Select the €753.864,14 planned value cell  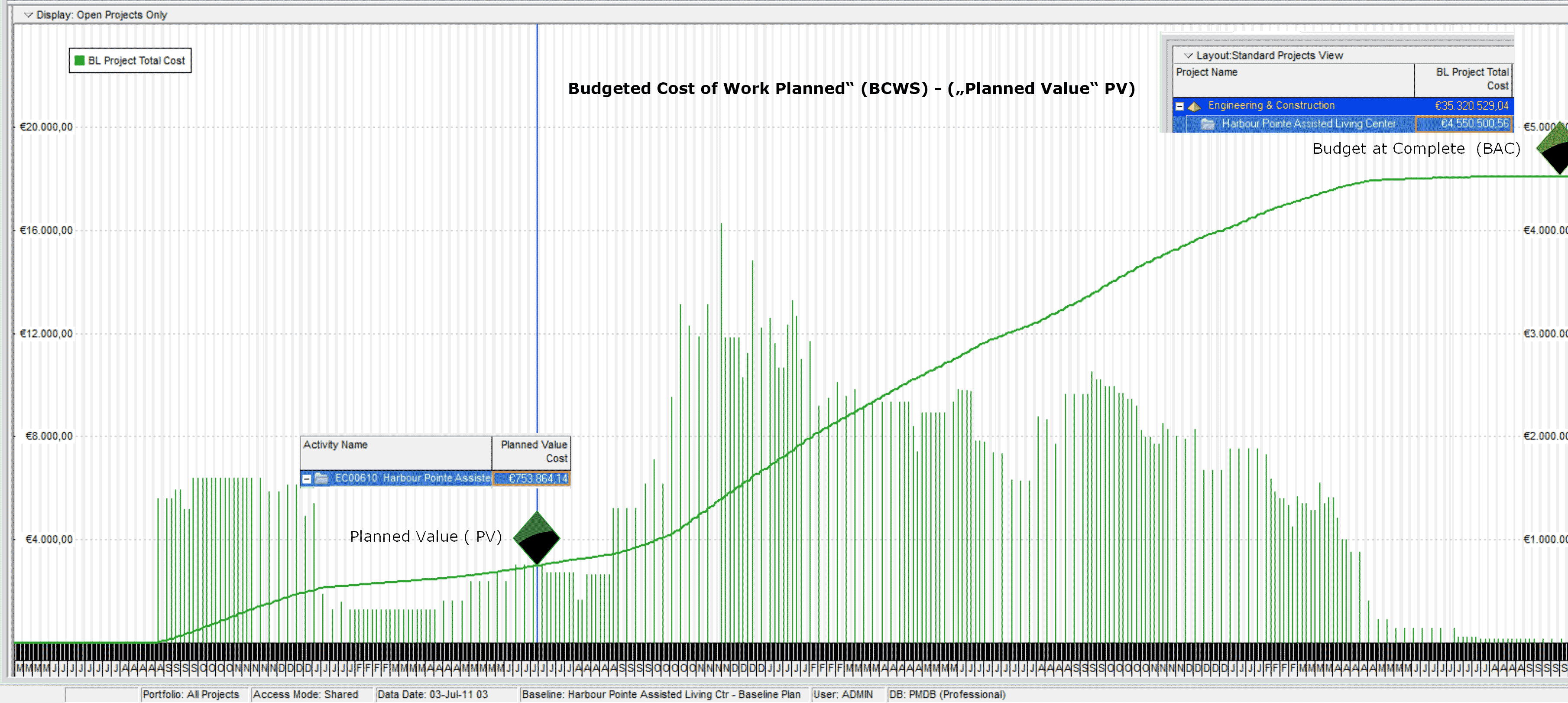531,479
